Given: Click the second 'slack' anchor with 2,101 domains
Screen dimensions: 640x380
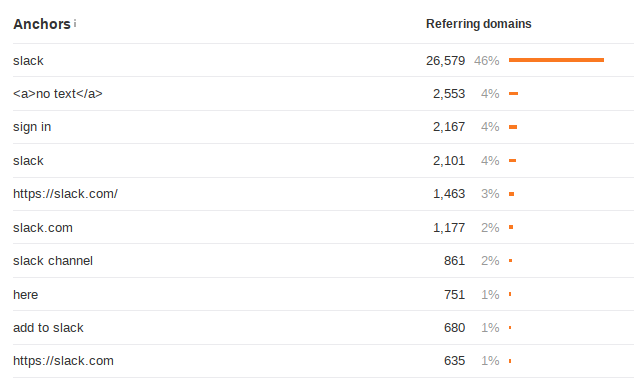Looking at the screenshot, I should click(x=28, y=160).
